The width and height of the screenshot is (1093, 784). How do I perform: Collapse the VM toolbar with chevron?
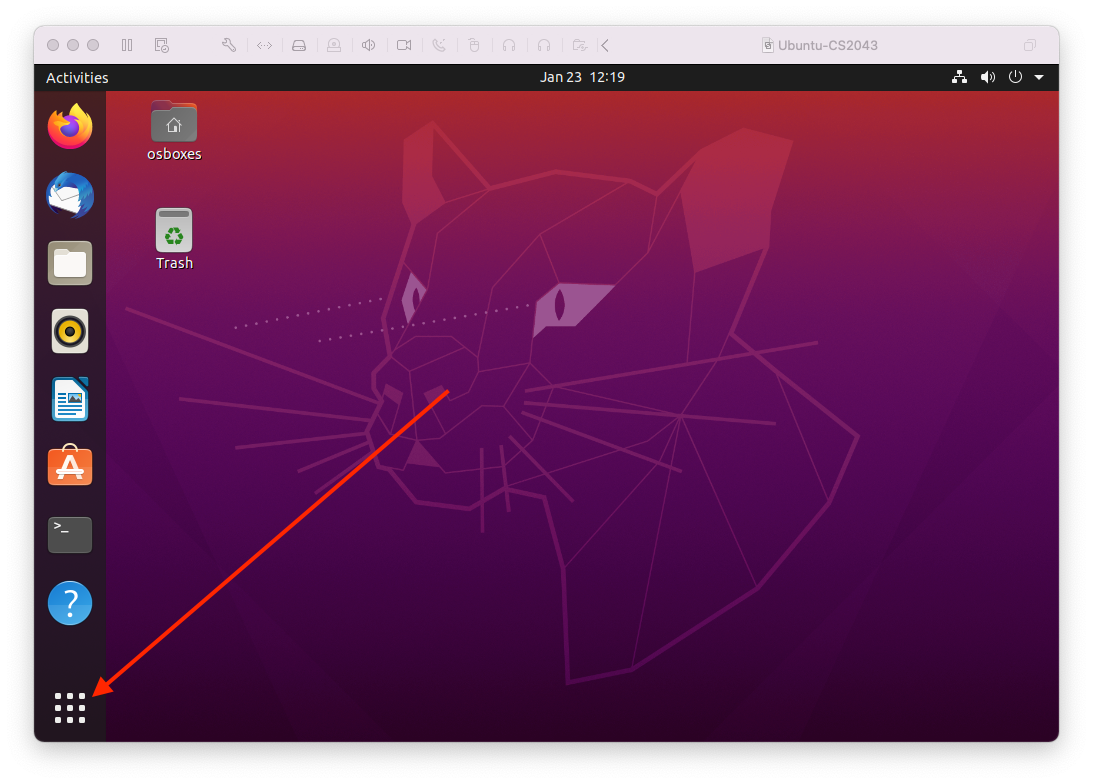605,45
